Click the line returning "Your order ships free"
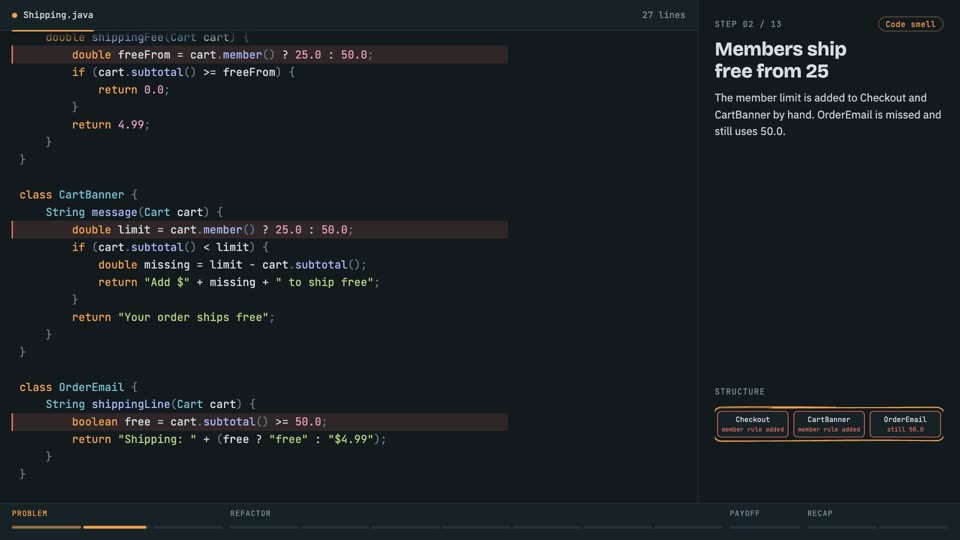The width and height of the screenshot is (960, 540). pyautogui.click(x=173, y=317)
